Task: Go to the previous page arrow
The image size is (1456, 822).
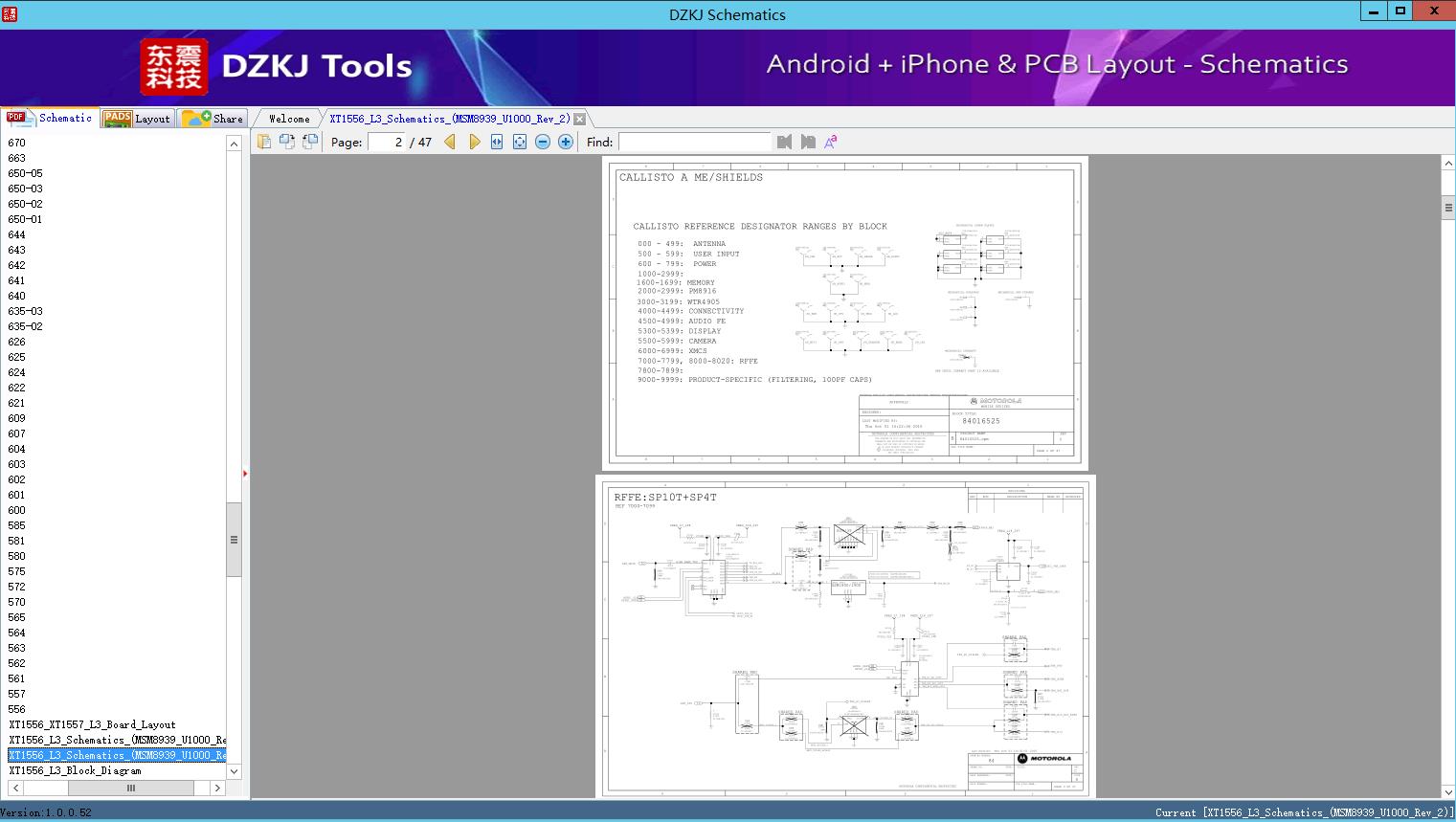Action: point(450,142)
